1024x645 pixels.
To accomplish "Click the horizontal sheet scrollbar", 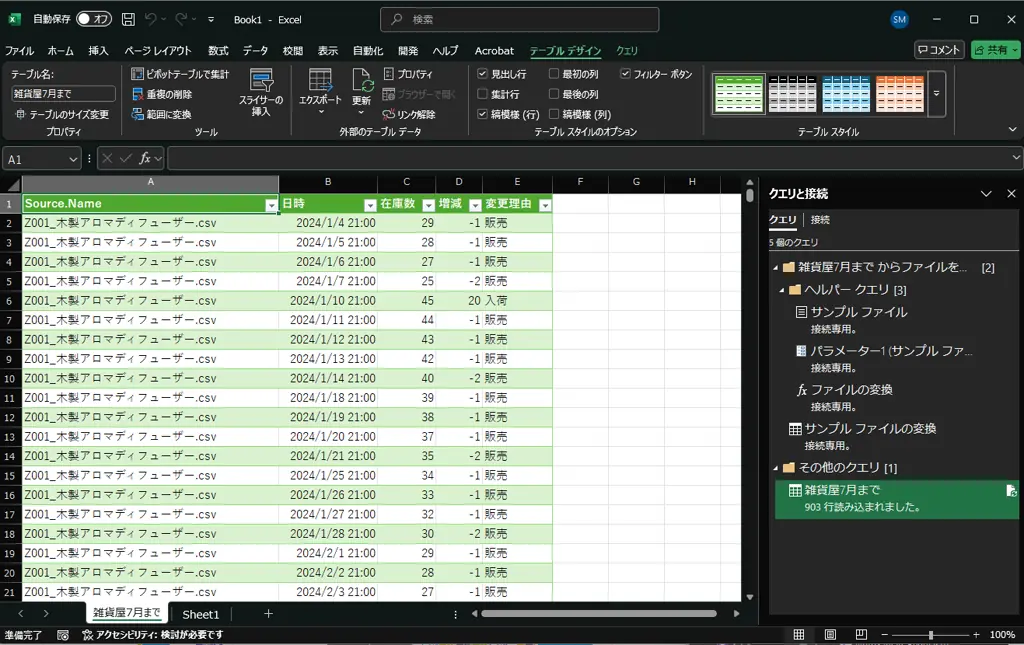I will [x=599, y=614].
